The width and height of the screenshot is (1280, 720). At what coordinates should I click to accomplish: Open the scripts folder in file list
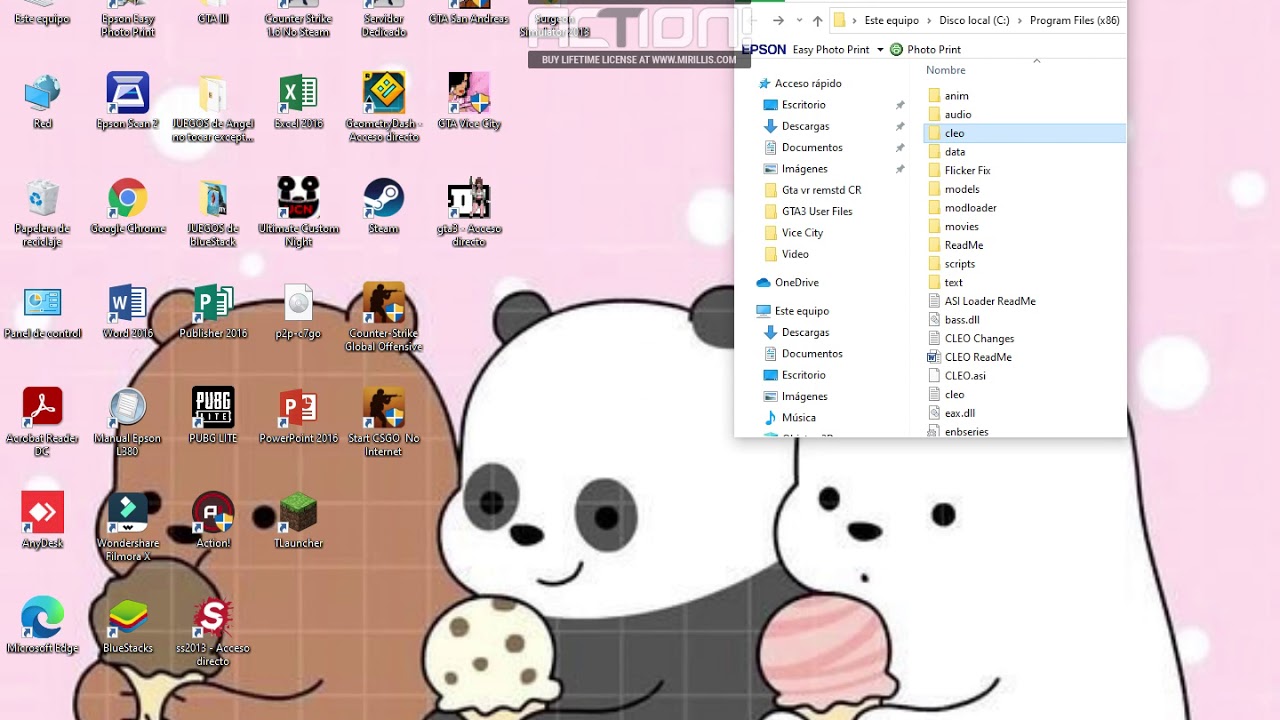coord(959,264)
